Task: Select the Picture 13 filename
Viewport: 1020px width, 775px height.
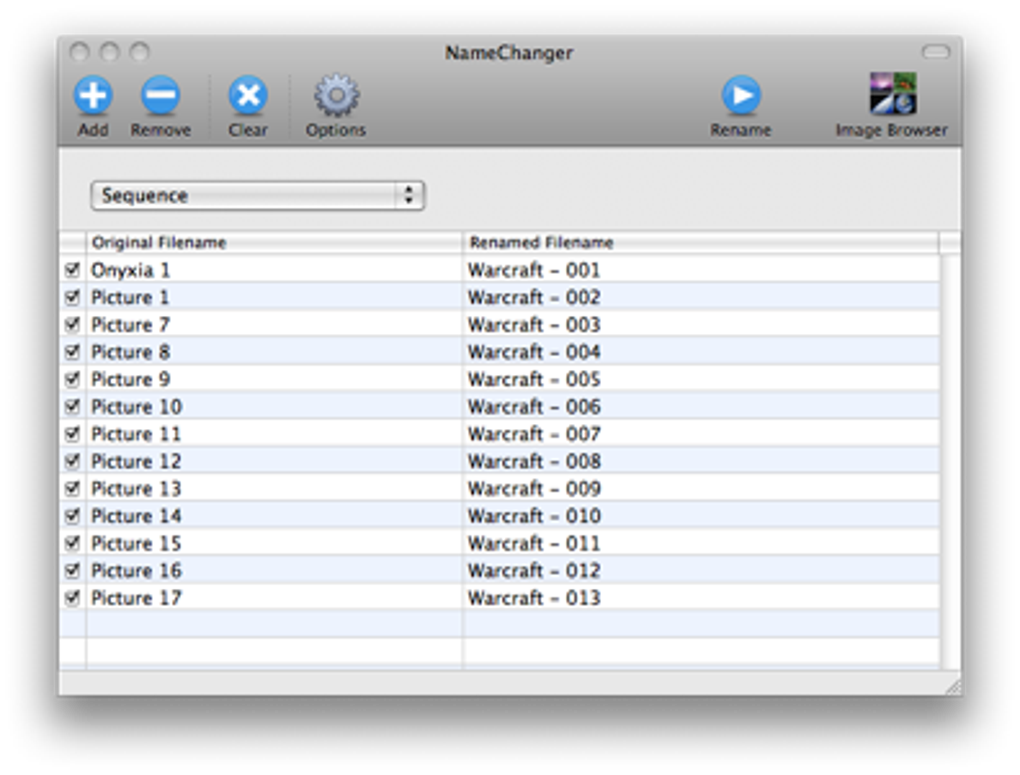Action: point(136,489)
